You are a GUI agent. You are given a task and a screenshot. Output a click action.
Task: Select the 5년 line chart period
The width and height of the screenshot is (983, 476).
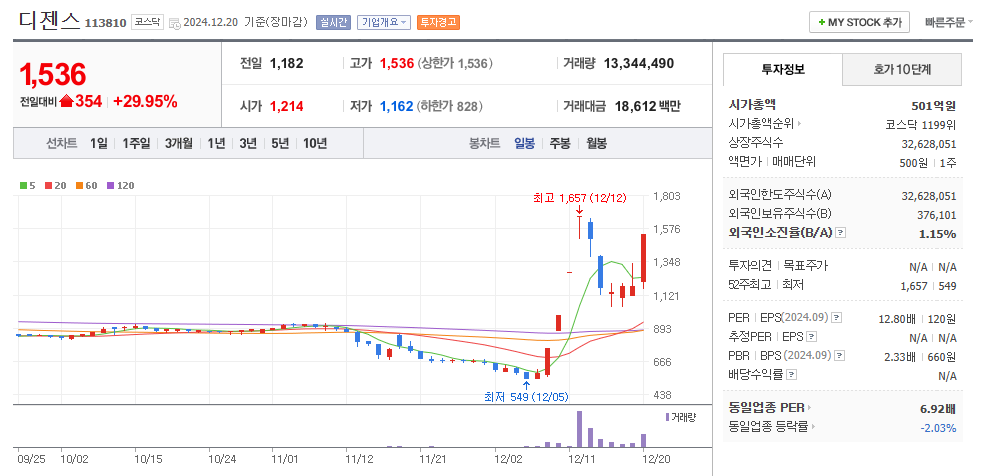click(x=280, y=144)
